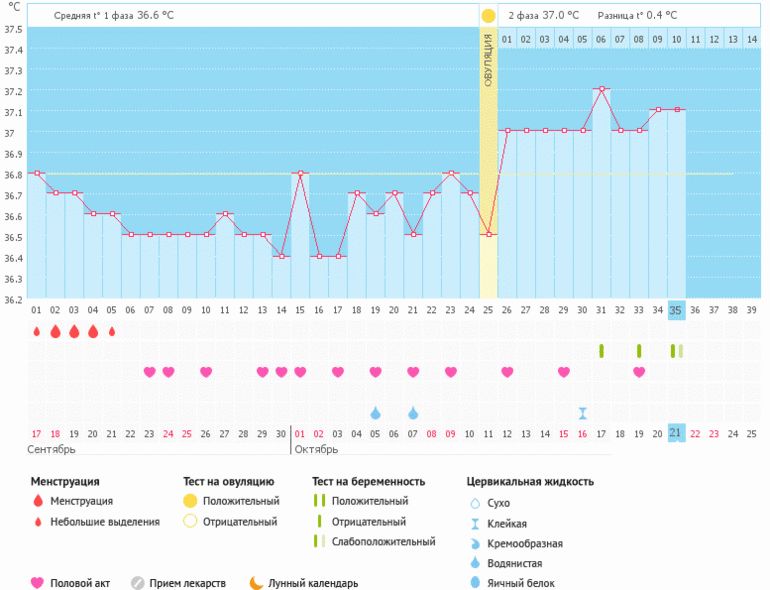This screenshot has height=590, width=770.
Task: Click the Положительный yellow circle ovulation test icon
Action: [188, 501]
